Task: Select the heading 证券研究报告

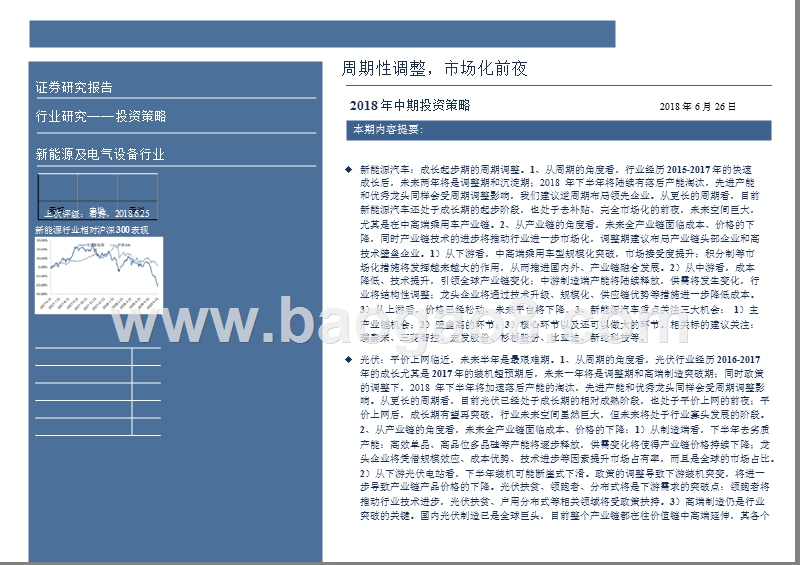Action: click(74, 87)
